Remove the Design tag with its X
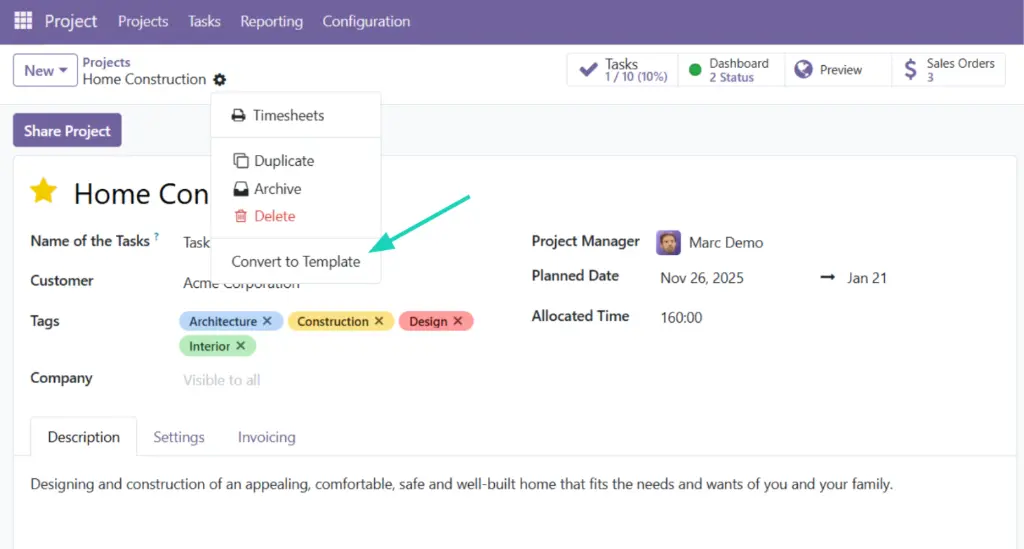The image size is (1024, 549). coord(458,321)
